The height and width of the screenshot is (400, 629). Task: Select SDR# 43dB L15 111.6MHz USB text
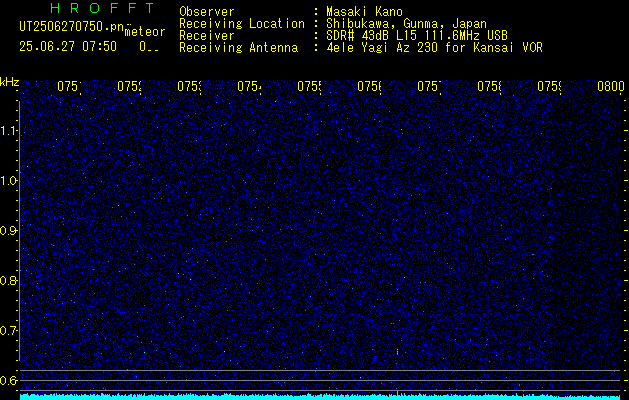[x=417, y=36]
